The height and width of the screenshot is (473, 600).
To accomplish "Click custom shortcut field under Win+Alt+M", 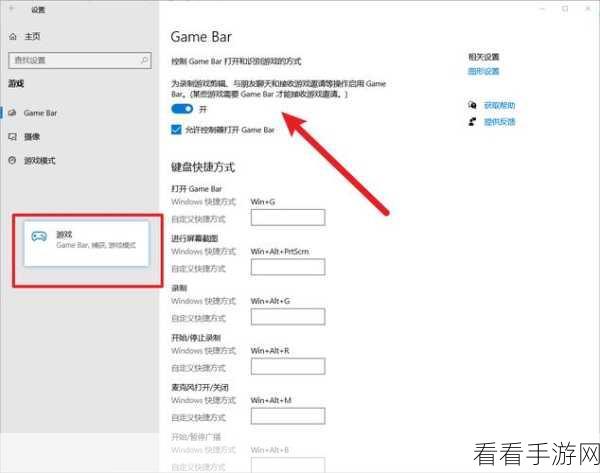I will (288, 416).
